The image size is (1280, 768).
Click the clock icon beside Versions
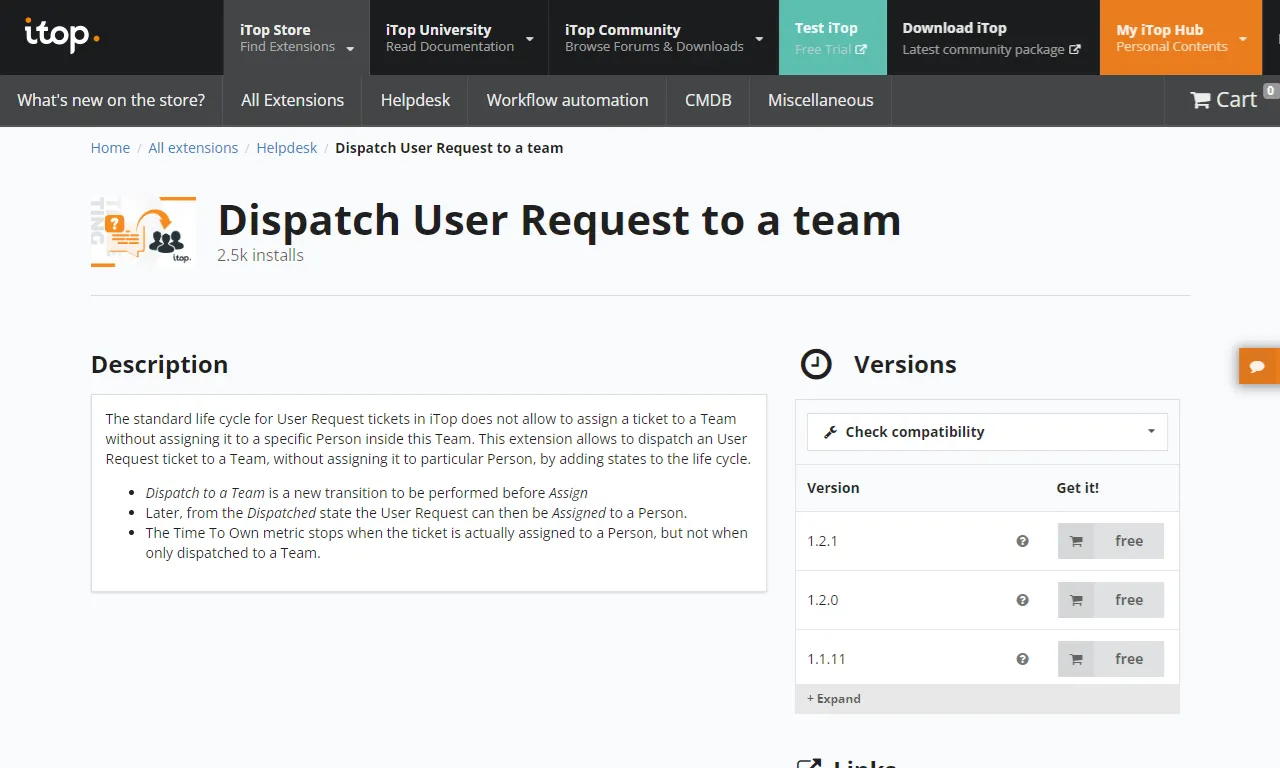[x=816, y=364]
